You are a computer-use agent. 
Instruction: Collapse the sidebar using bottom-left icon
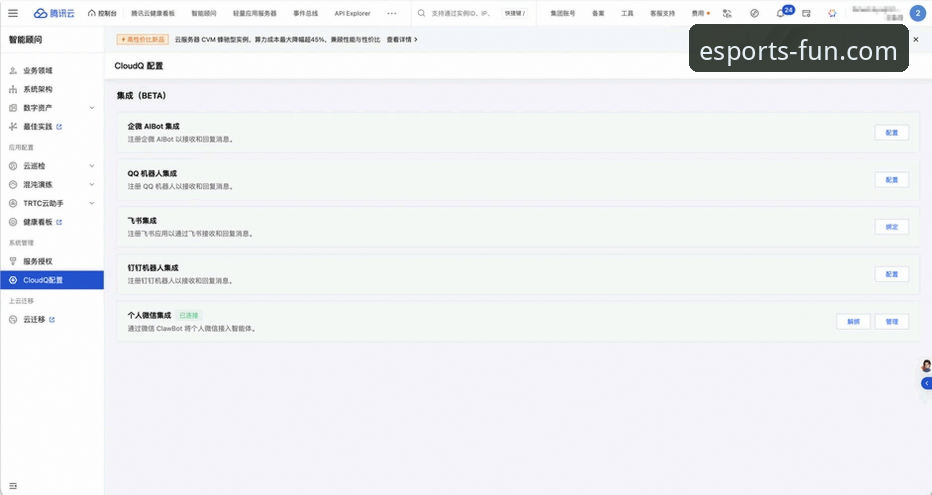[13, 485]
